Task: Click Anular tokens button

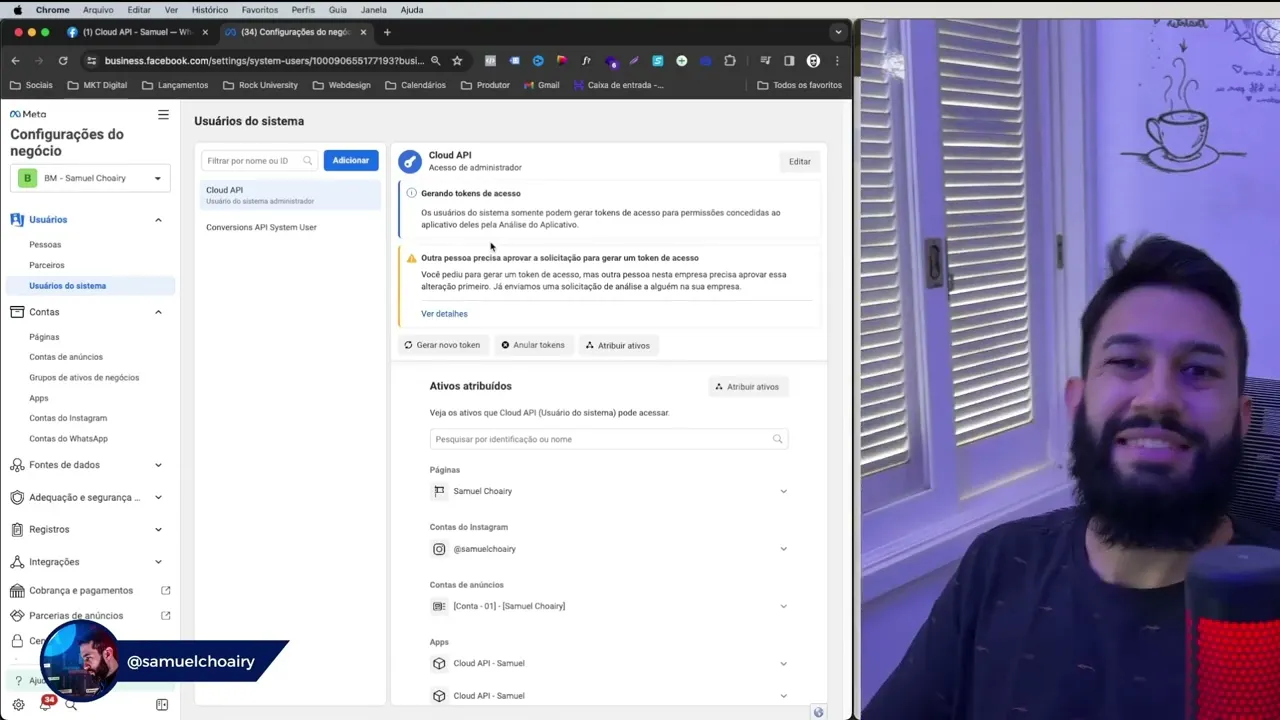Action: pyautogui.click(x=533, y=345)
